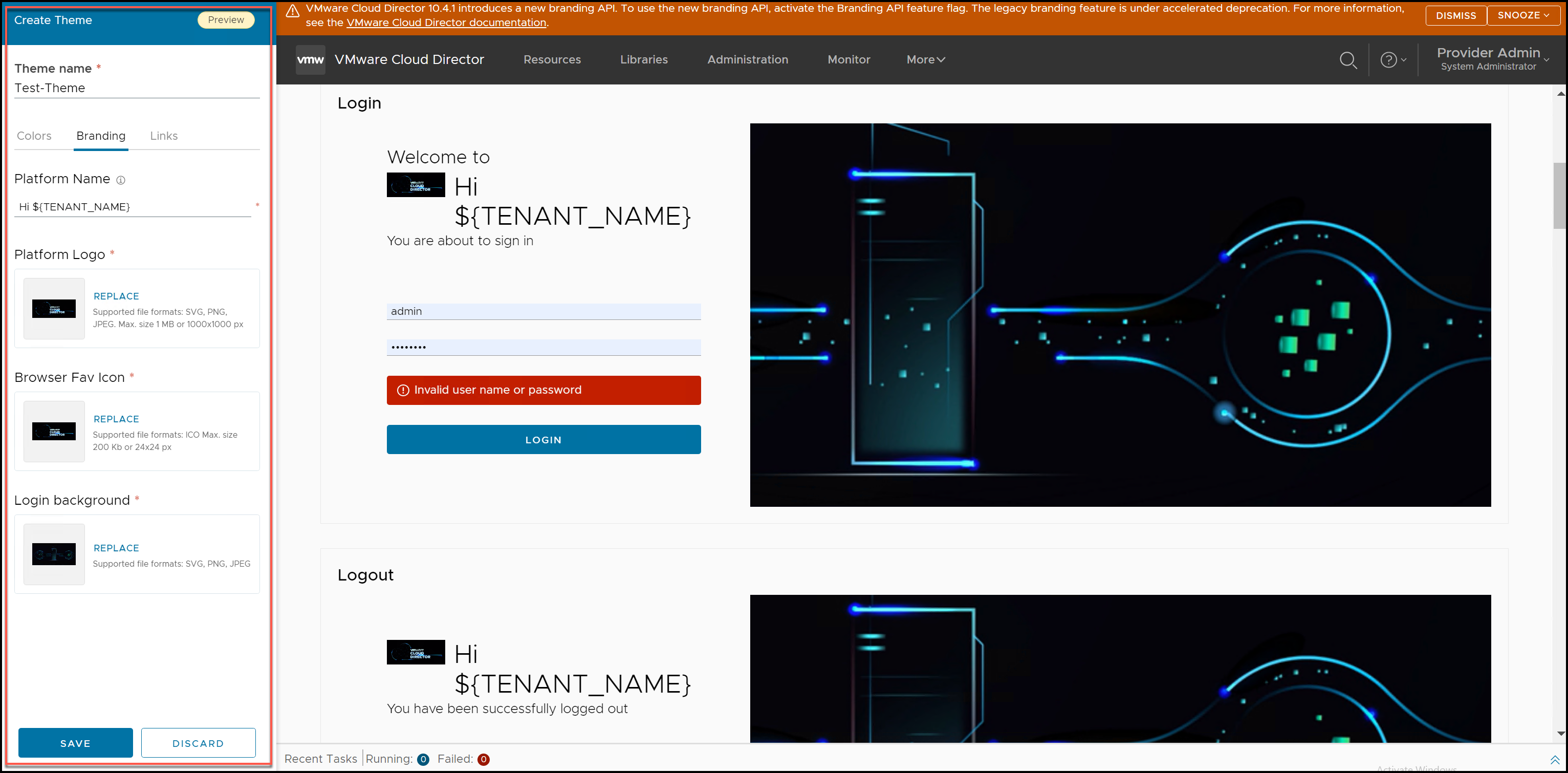Viewport: 1568px width, 773px height.
Task: Open search with magnifier icon
Action: point(1347,60)
